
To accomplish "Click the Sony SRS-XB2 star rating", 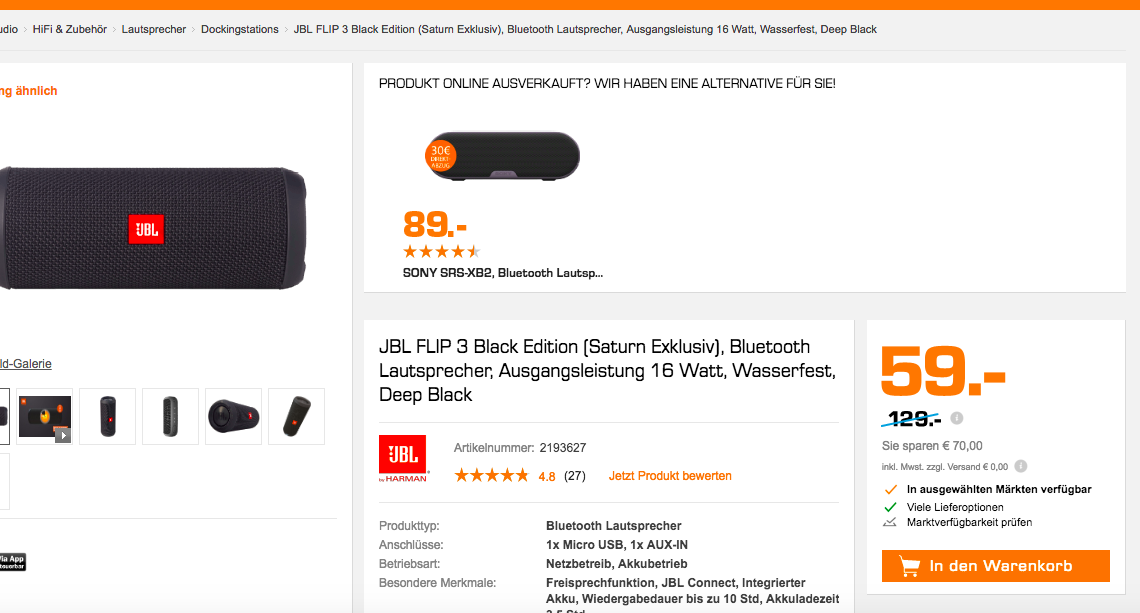I will (442, 252).
